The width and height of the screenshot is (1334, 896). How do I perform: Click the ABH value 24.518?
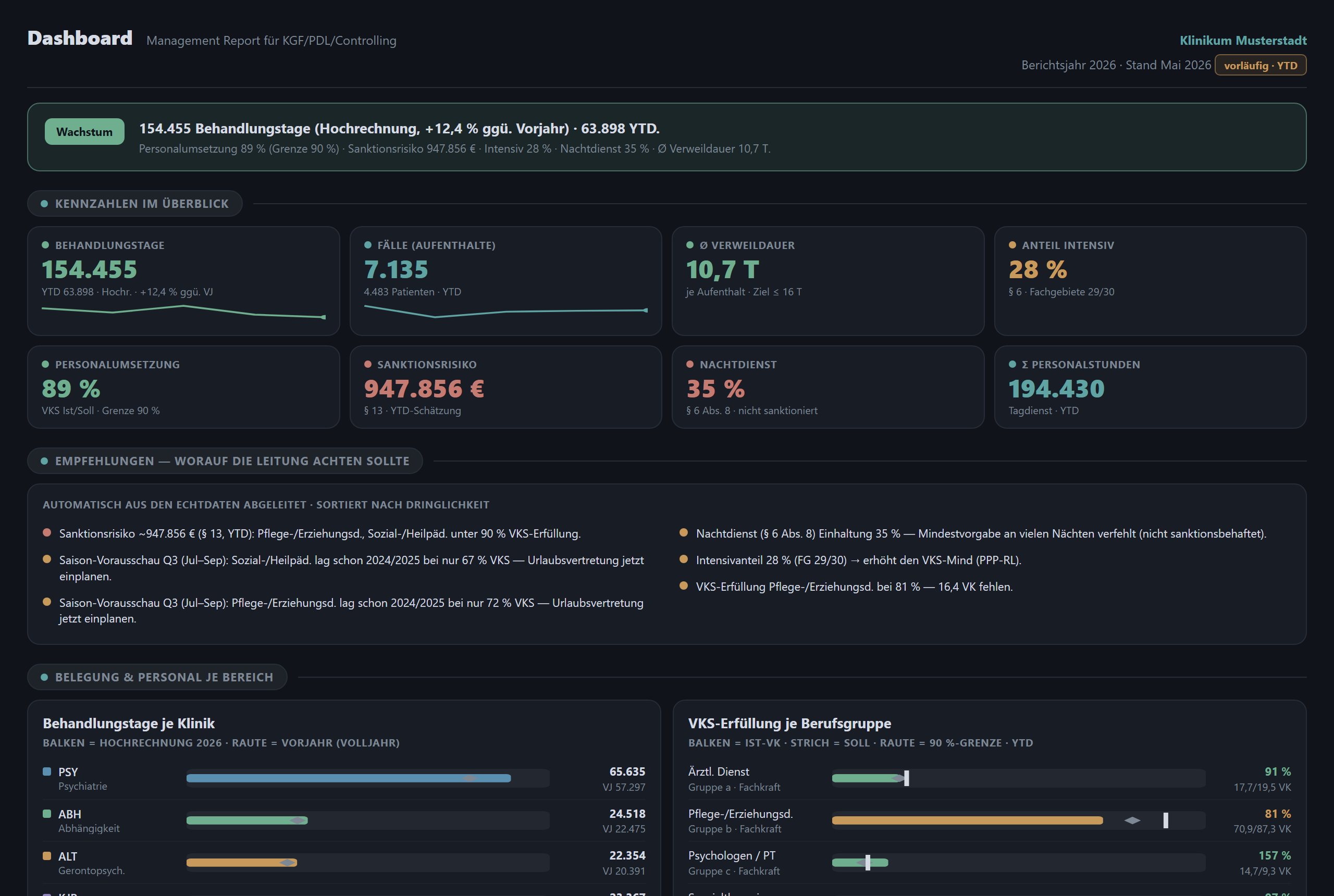pos(627,814)
